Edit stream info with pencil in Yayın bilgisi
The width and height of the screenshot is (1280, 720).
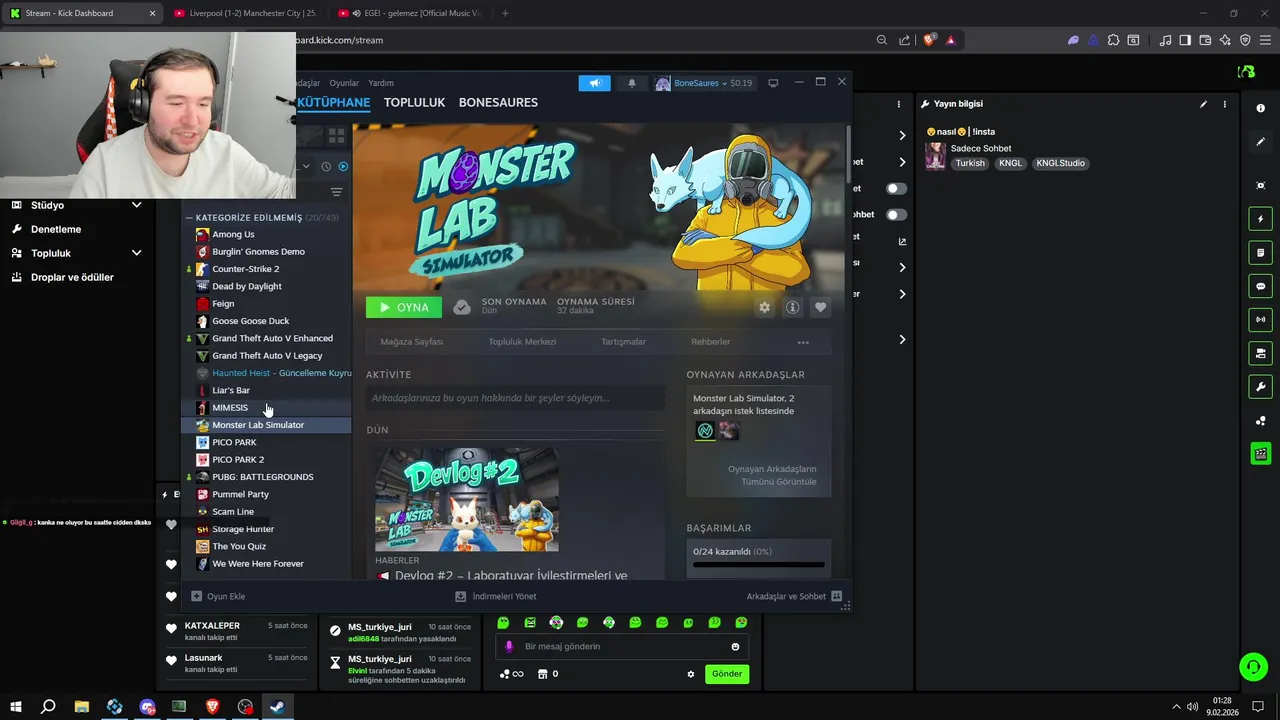click(1203, 104)
